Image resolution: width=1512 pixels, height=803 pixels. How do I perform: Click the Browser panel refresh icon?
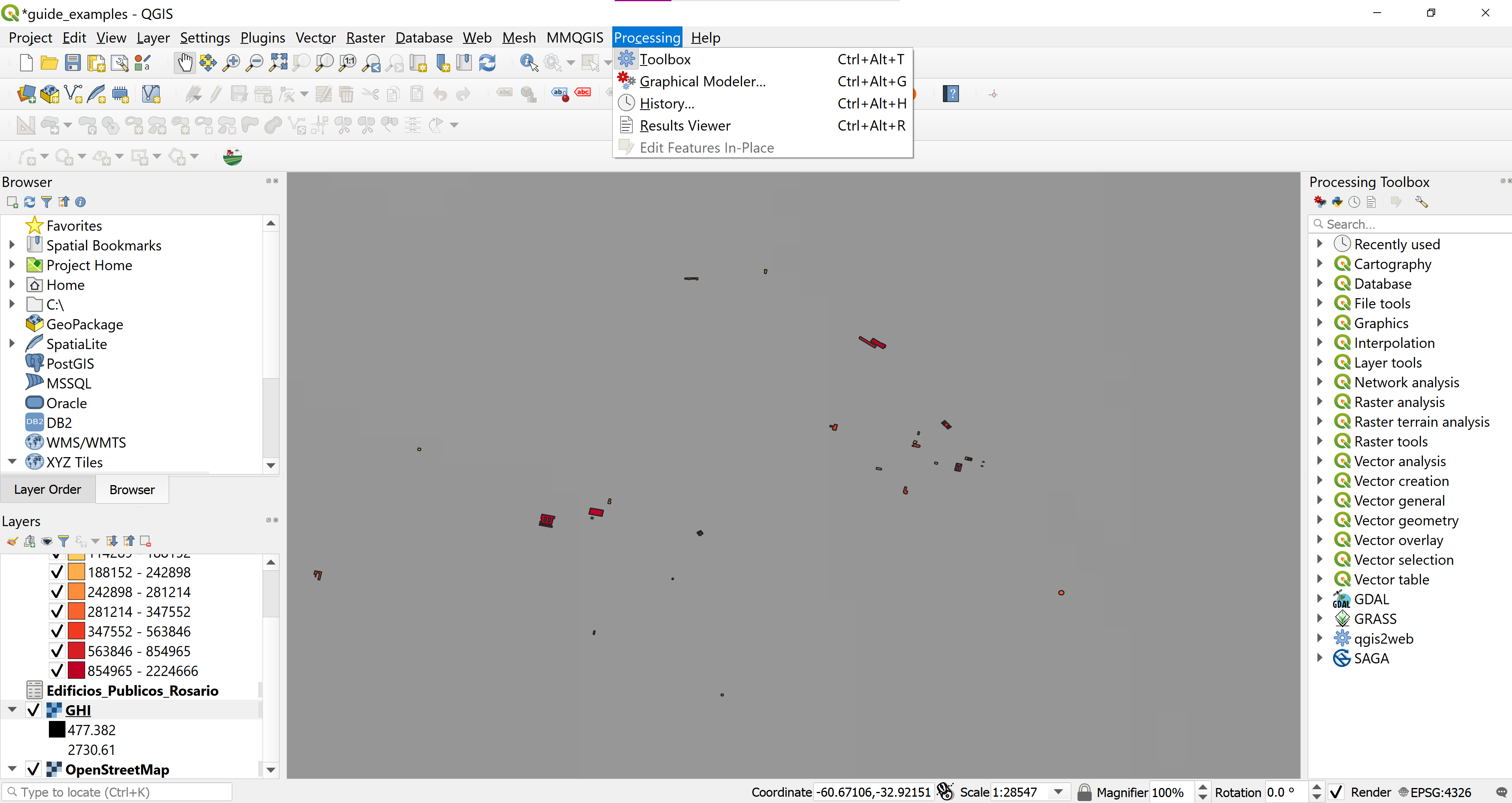pyautogui.click(x=29, y=202)
